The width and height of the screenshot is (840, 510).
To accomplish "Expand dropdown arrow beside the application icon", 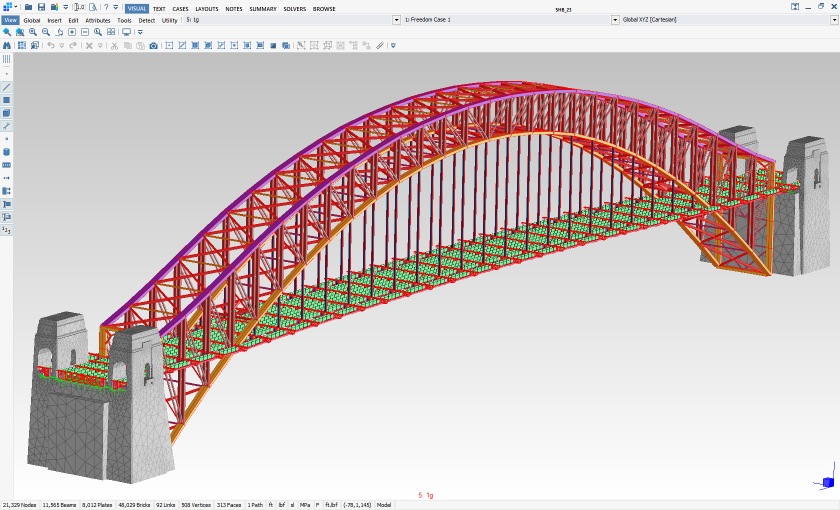I will coord(16,7).
